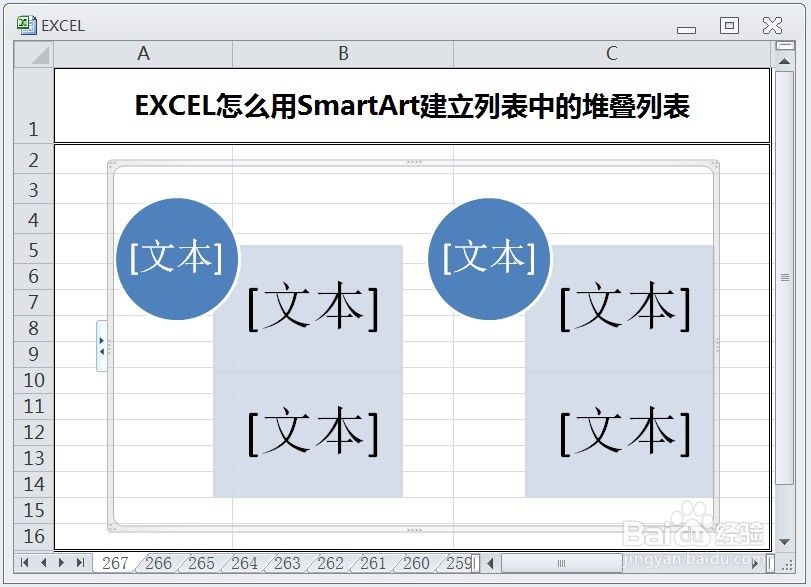The width and height of the screenshot is (811, 587).
Task: Select row 10 header
Action: point(34,380)
